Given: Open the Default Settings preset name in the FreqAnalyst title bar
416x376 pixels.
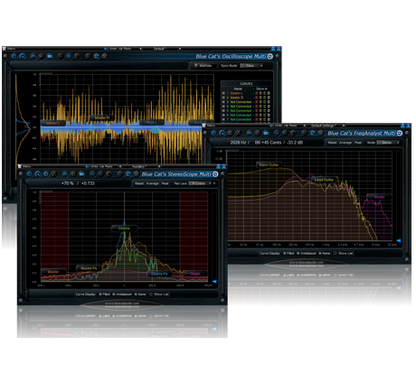Looking at the screenshot, I should tap(324, 126).
